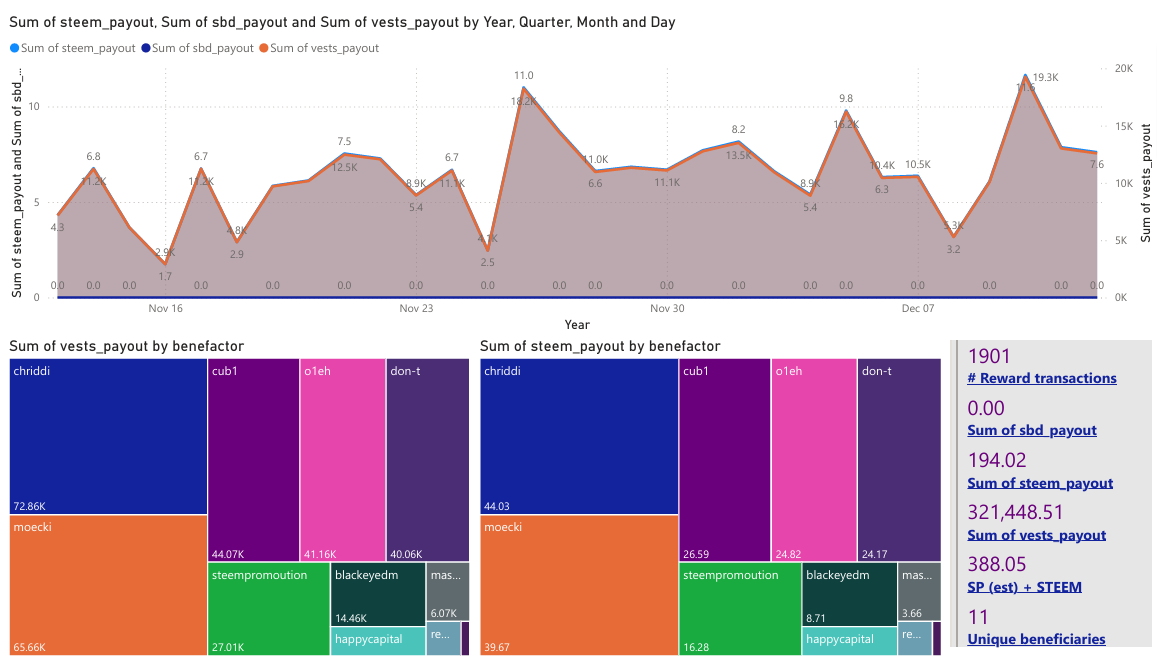Click happycapital tile in vests_payout treemap
The height and width of the screenshot is (670, 1168).
click(378, 641)
